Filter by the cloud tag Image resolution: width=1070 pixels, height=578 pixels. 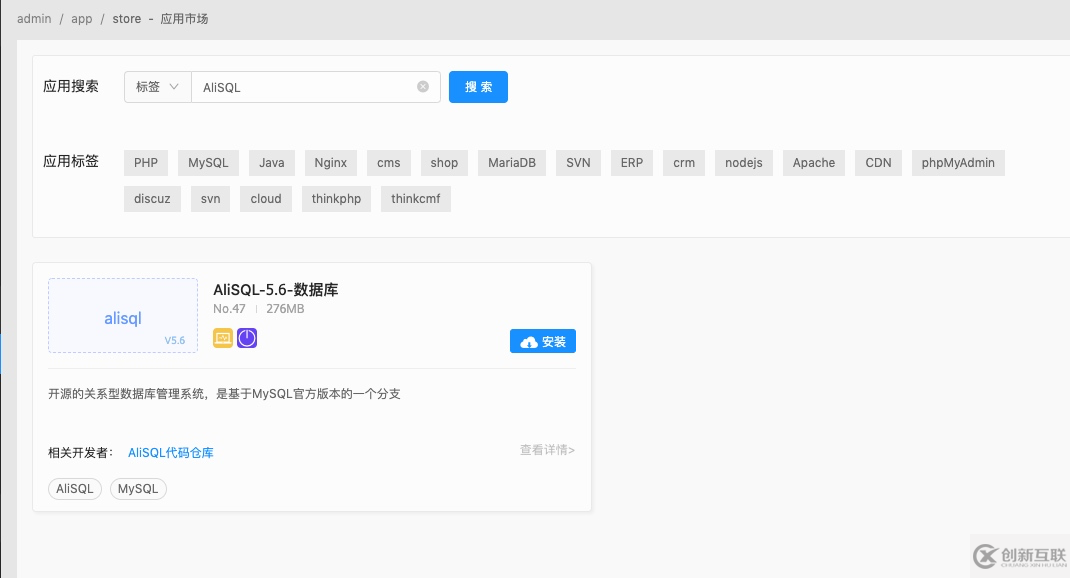pyautogui.click(x=266, y=199)
